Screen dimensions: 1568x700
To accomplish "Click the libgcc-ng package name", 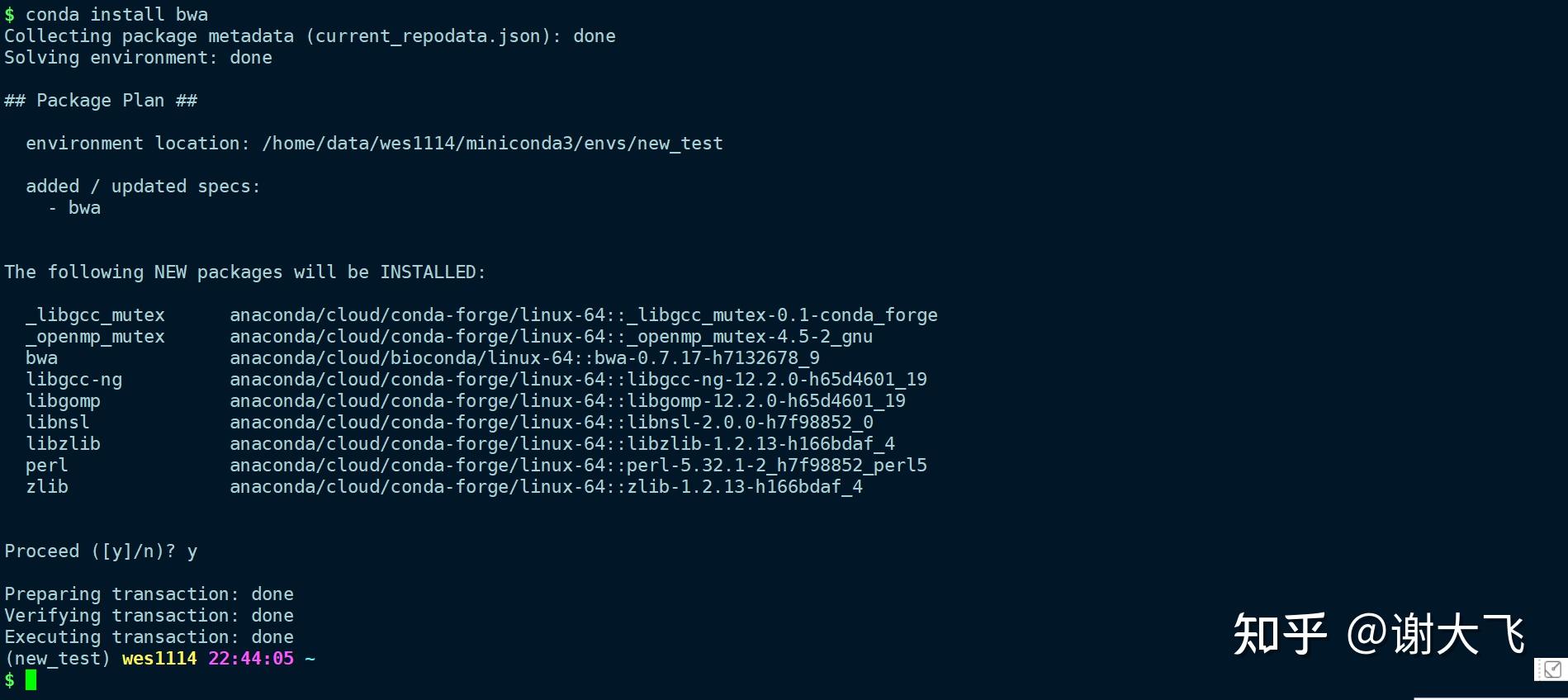I will (x=73, y=380).
